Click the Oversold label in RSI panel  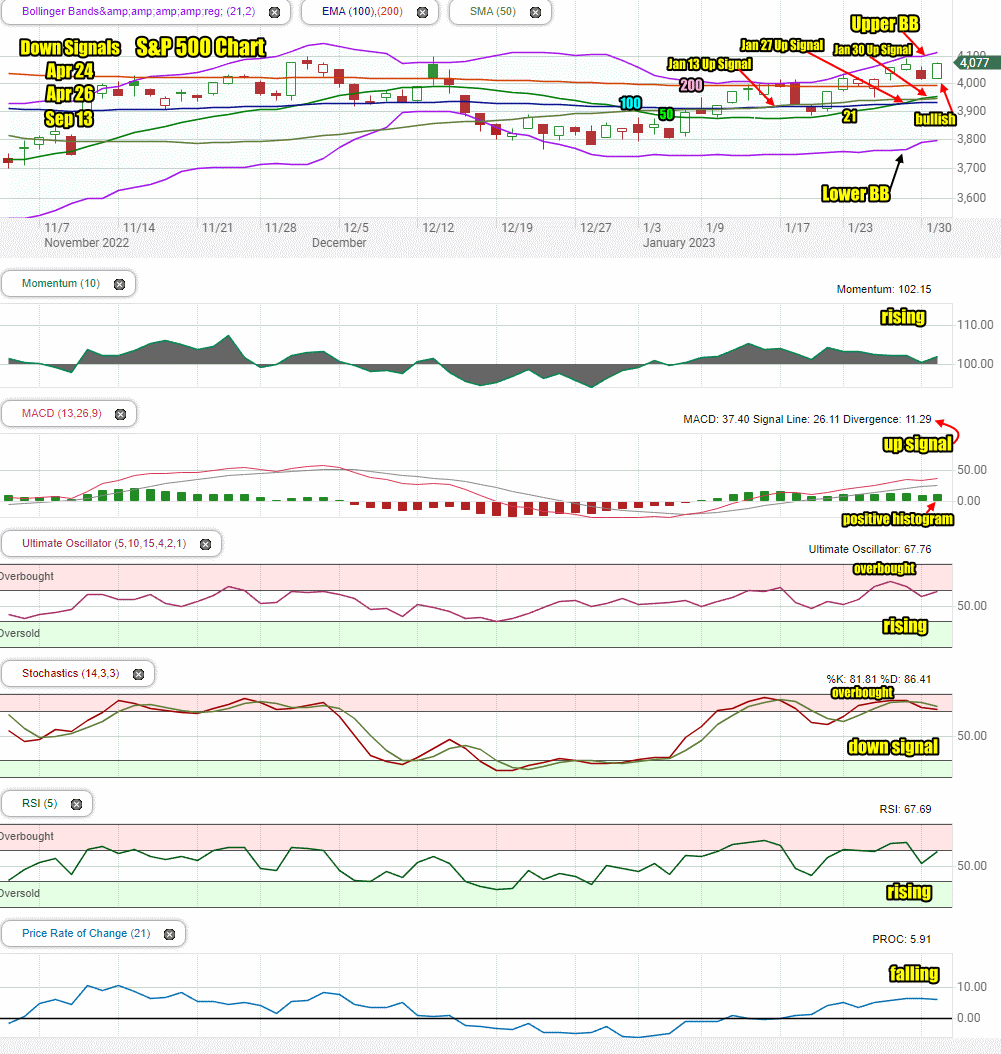click(19, 893)
